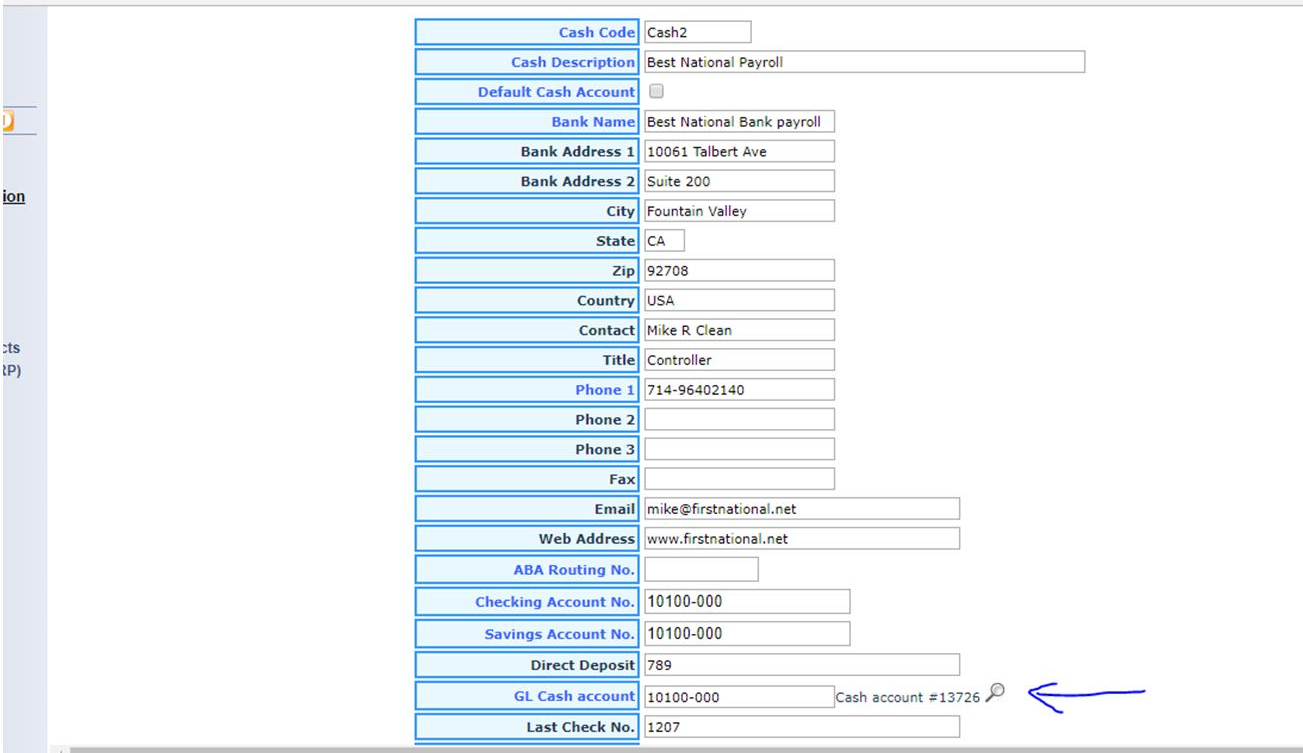
Task: Click the Web Address input field
Action: [801, 539]
